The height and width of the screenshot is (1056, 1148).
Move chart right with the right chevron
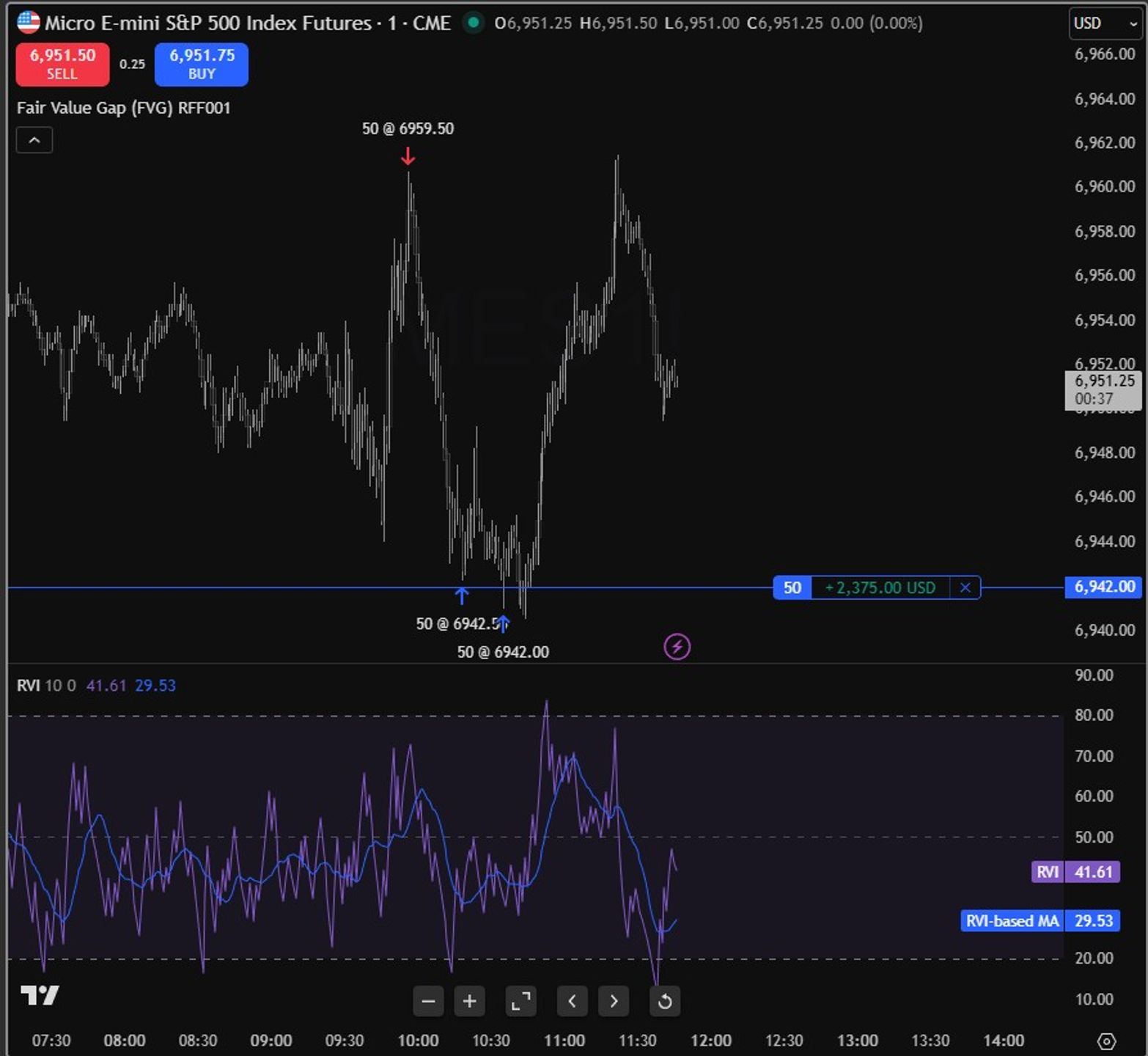point(614,1001)
